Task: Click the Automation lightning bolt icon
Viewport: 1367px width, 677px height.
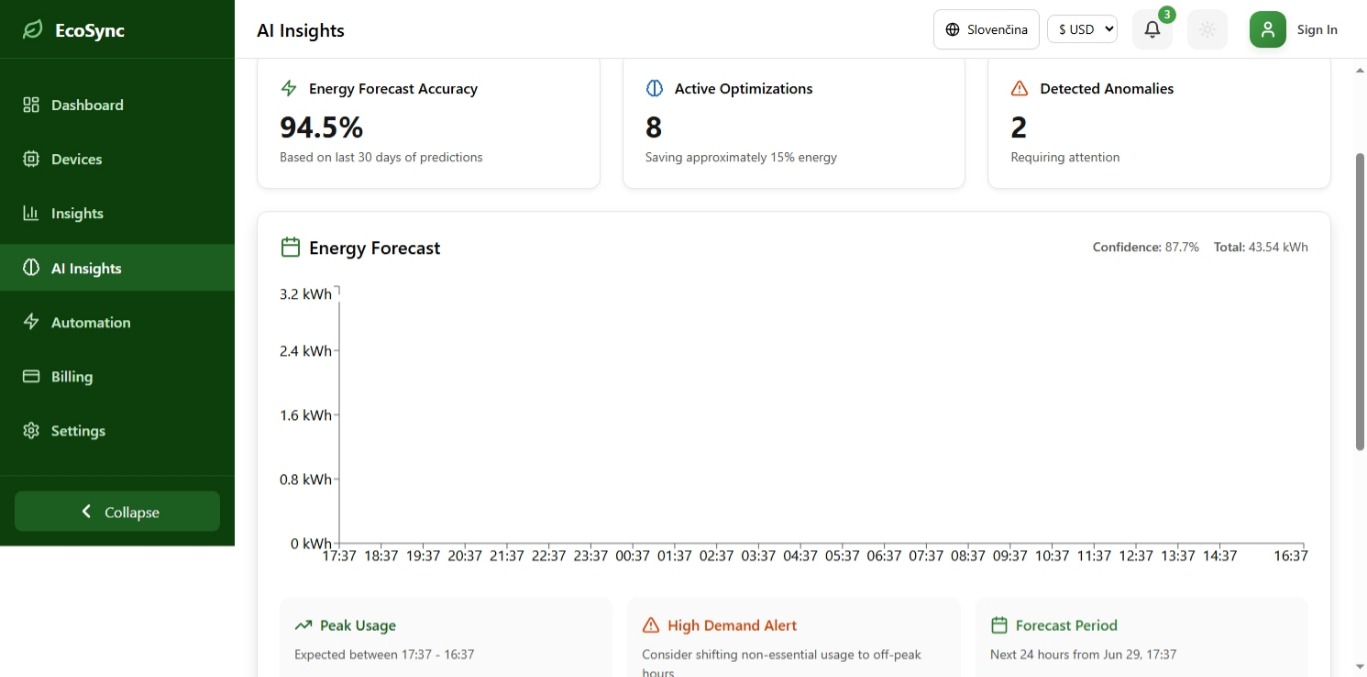Action: tap(31, 322)
